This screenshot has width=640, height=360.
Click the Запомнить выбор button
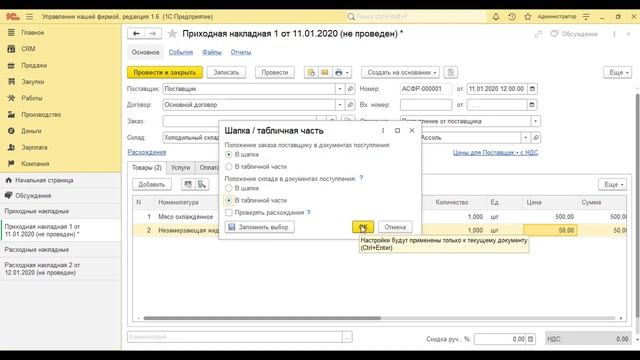click(260, 227)
